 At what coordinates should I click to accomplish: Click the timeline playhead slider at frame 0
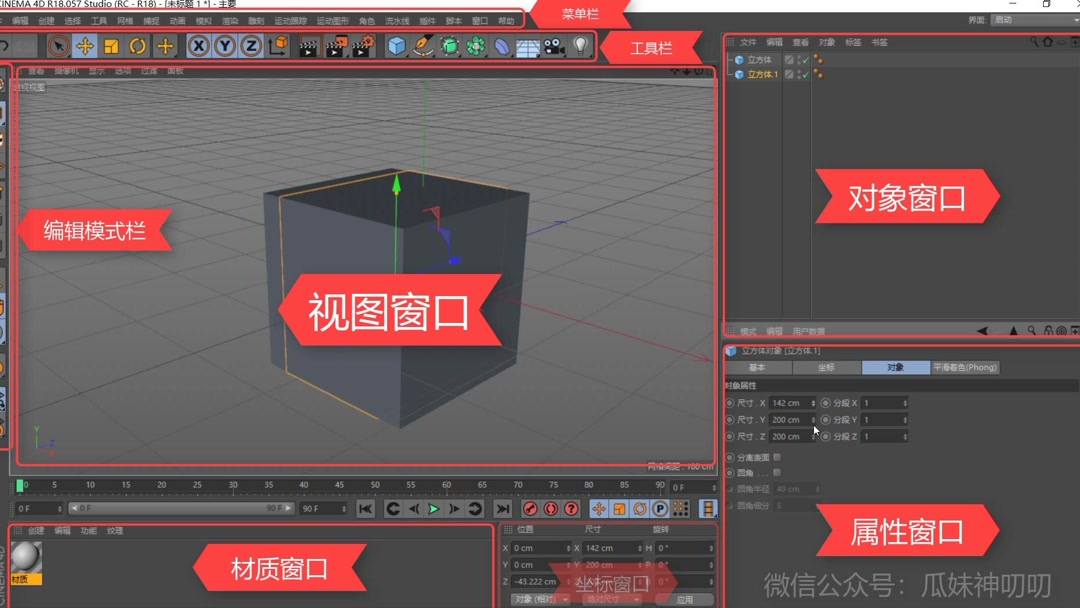pyautogui.click(x=20, y=485)
